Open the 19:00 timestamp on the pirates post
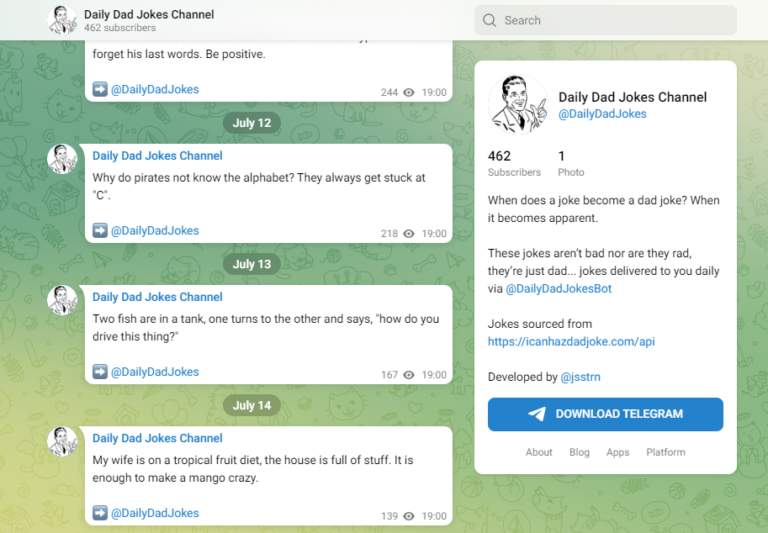 click(434, 233)
